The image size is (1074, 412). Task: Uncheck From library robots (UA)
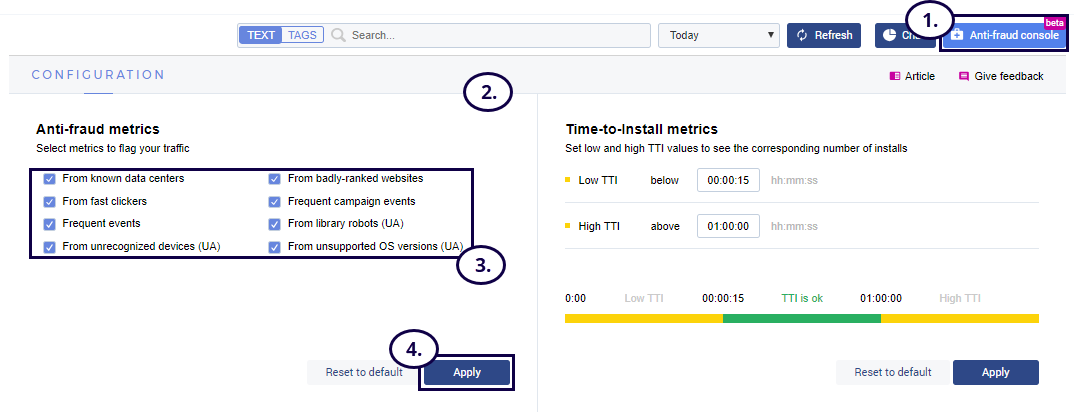coord(274,223)
